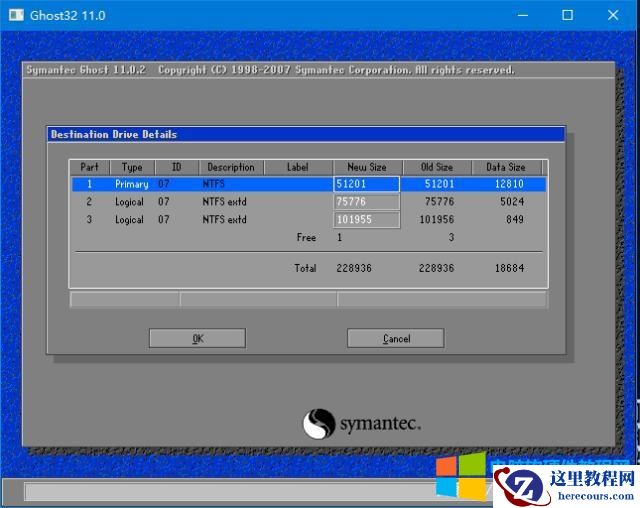This screenshot has height=508, width=640.
Task: Click NTFS extd description in row 2
Action: pyautogui.click(x=224, y=202)
